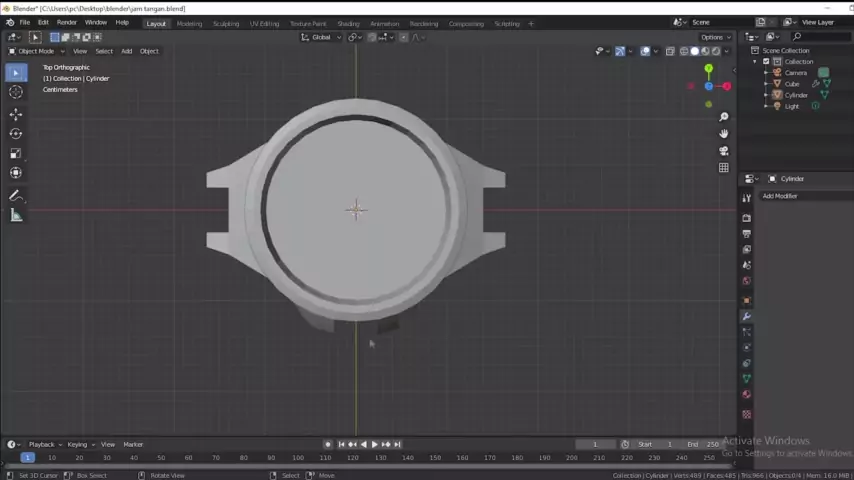Open the Modifier properties wrench tab
854x480 pixels.
(746, 316)
